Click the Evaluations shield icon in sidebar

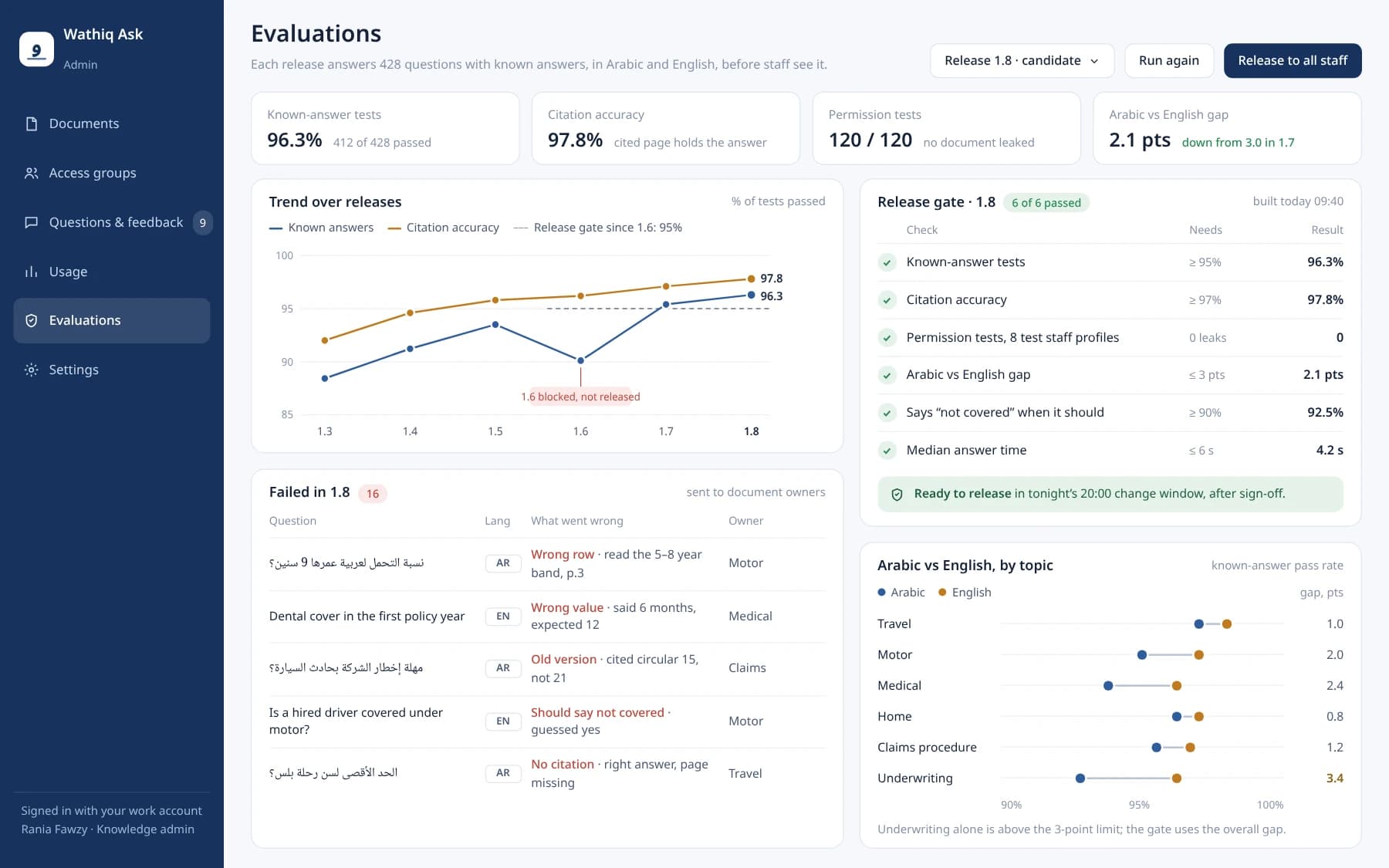coord(32,320)
